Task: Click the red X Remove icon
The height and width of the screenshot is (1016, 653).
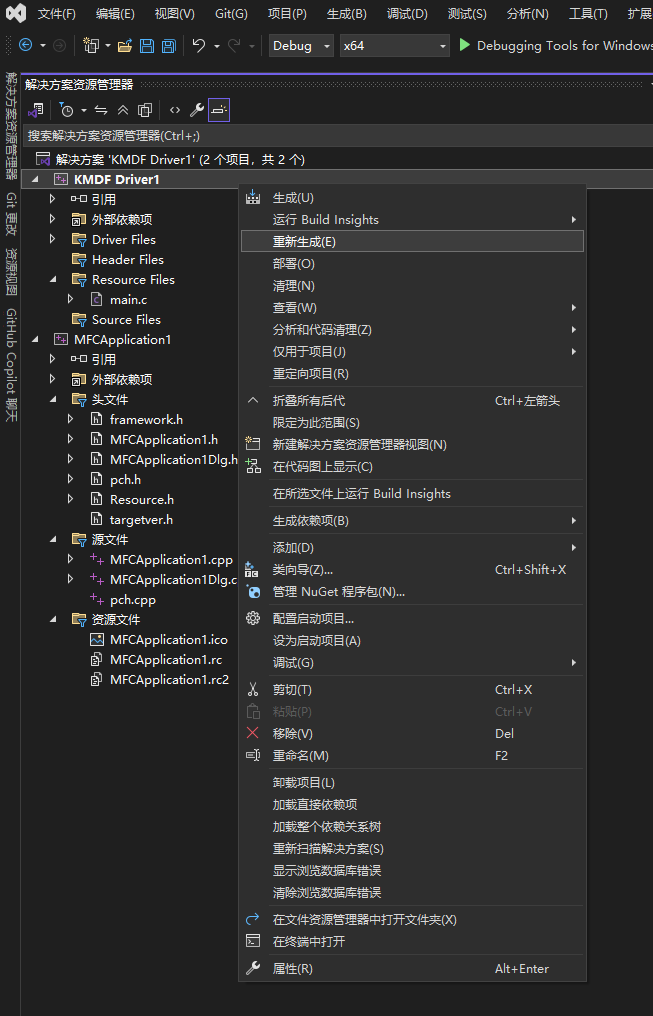Action: click(253, 733)
